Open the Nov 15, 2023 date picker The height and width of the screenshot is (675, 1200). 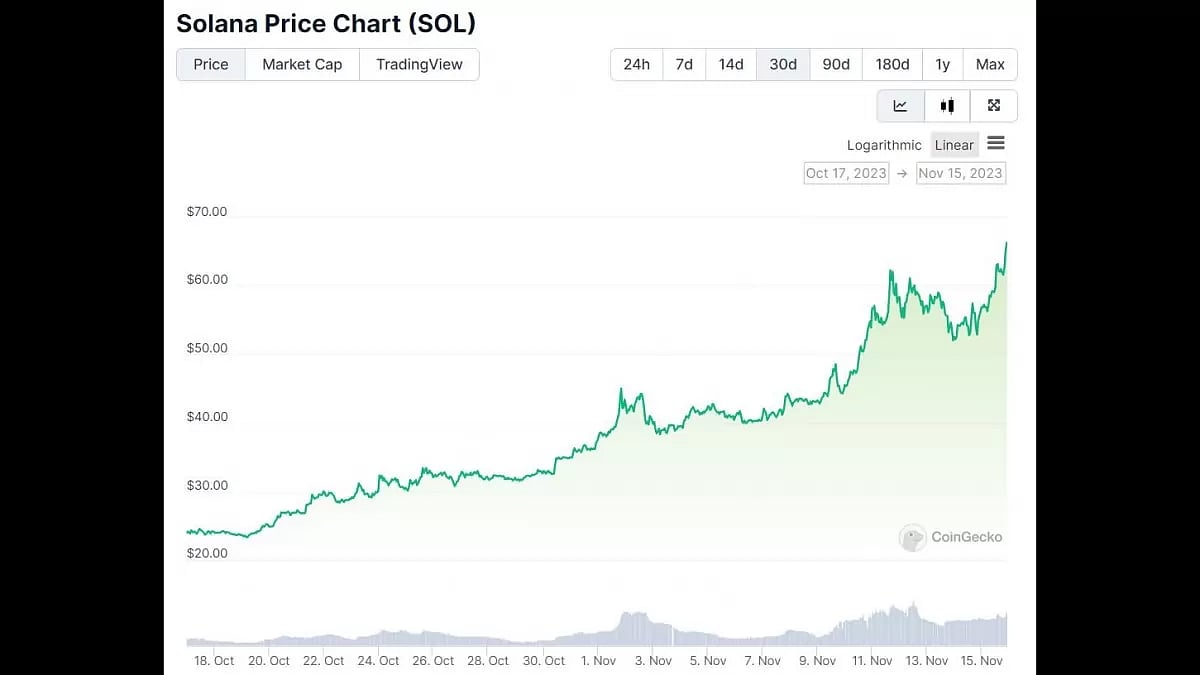coord(960,172)
